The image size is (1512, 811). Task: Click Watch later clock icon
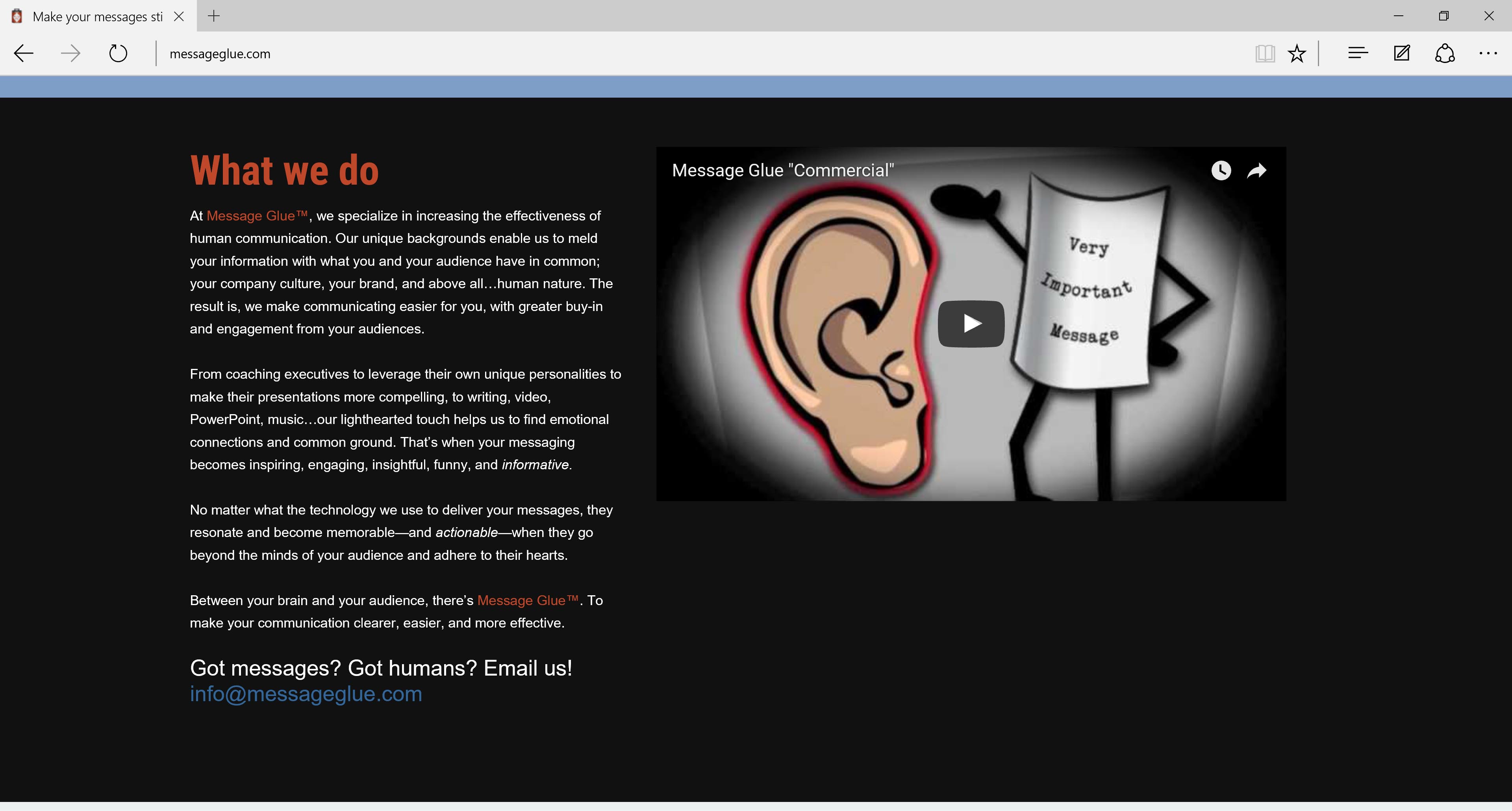coord(1221,170)
